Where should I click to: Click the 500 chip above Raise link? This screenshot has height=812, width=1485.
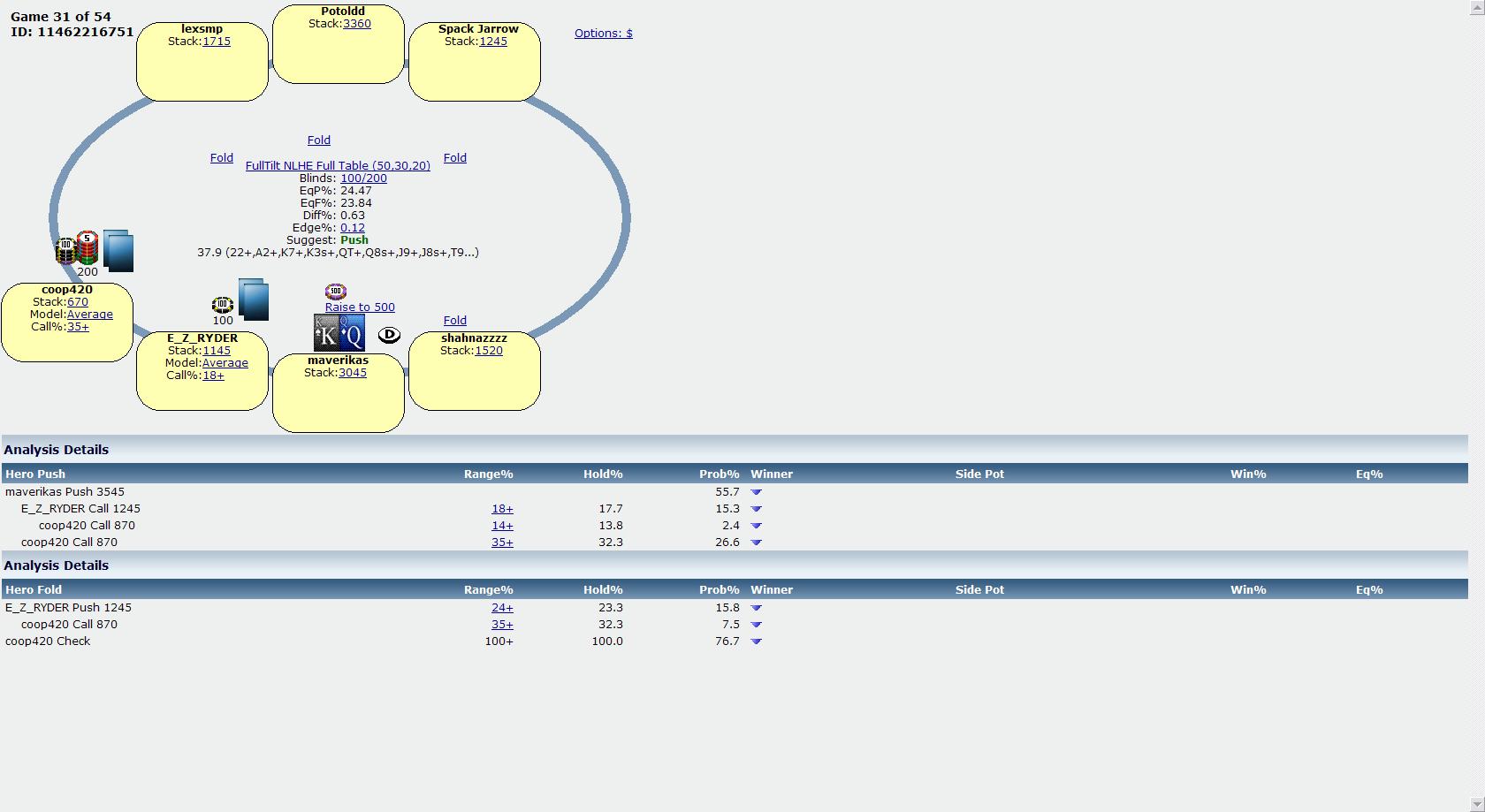(336, 292)
